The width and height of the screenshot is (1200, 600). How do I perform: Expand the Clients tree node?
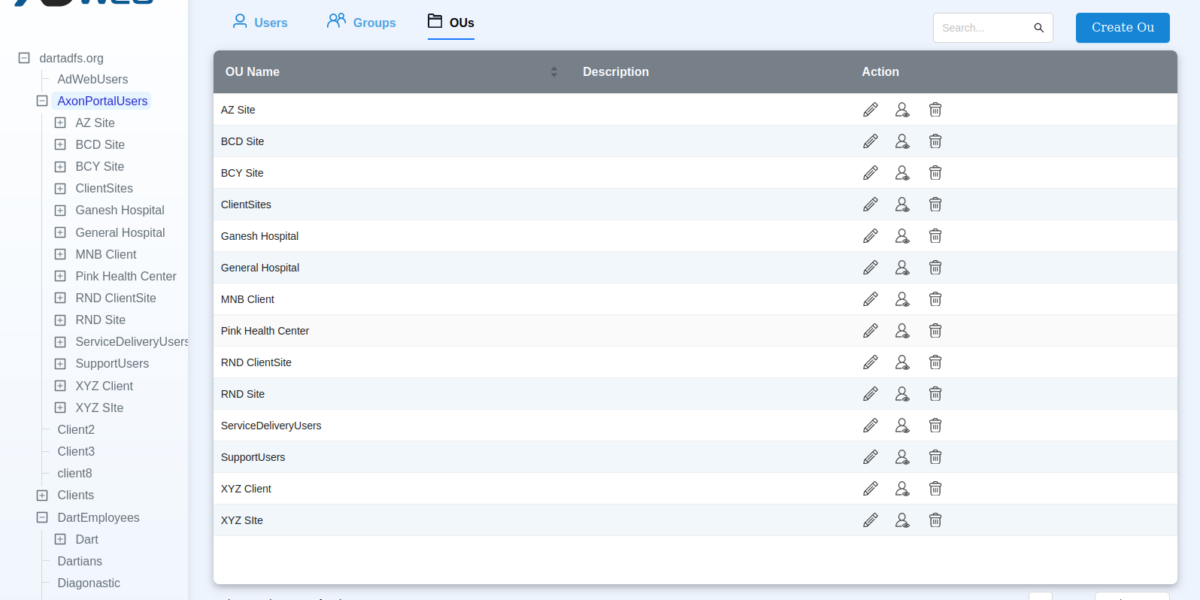coord(42,495)
